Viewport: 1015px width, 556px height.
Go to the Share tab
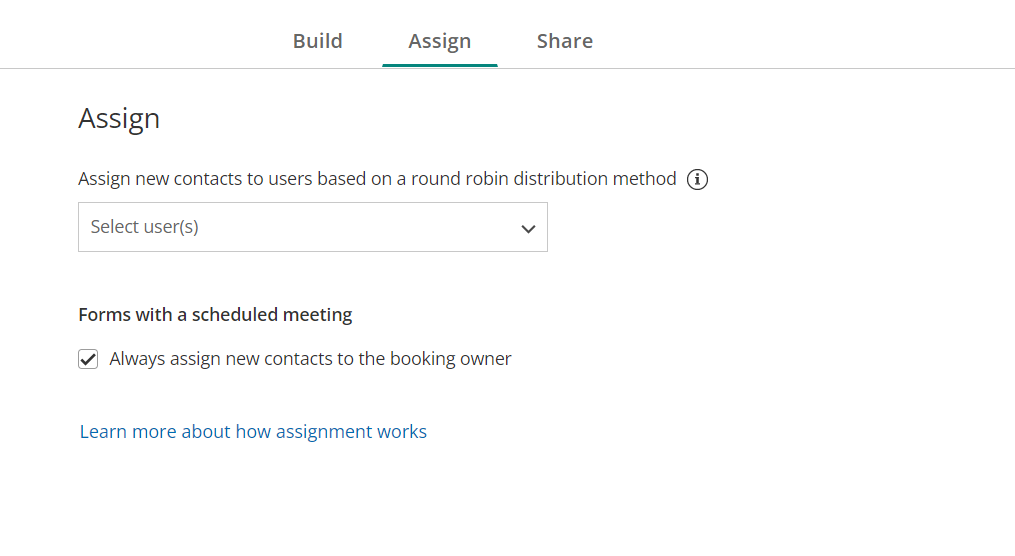point(564,41)
